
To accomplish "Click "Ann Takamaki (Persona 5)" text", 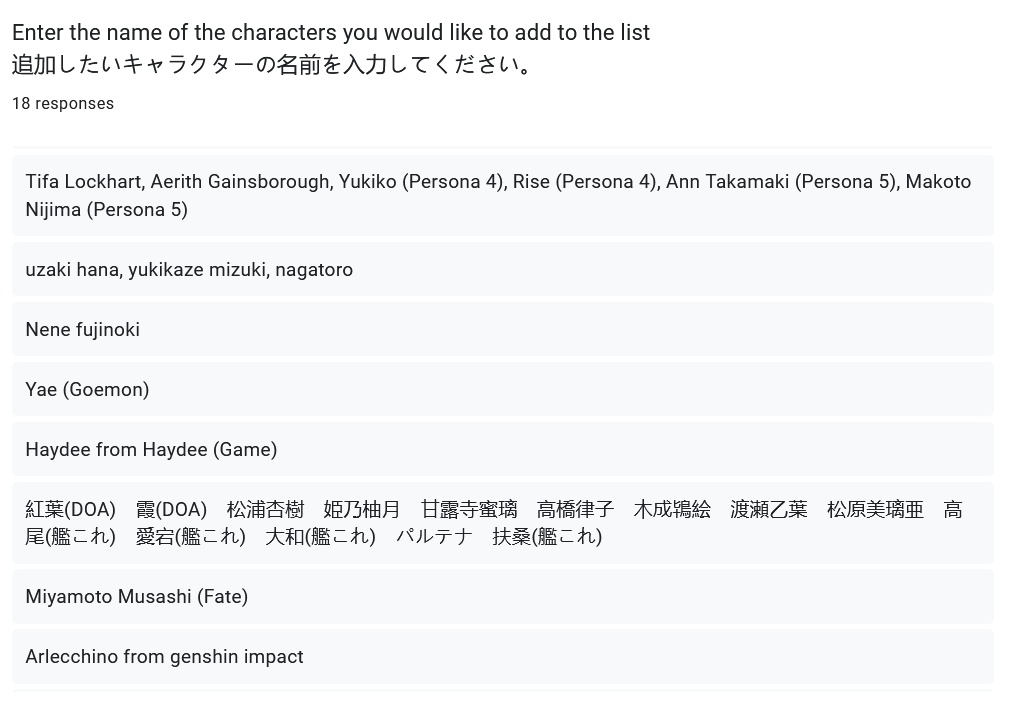I will pyautogui.click(x=781, y=182).
